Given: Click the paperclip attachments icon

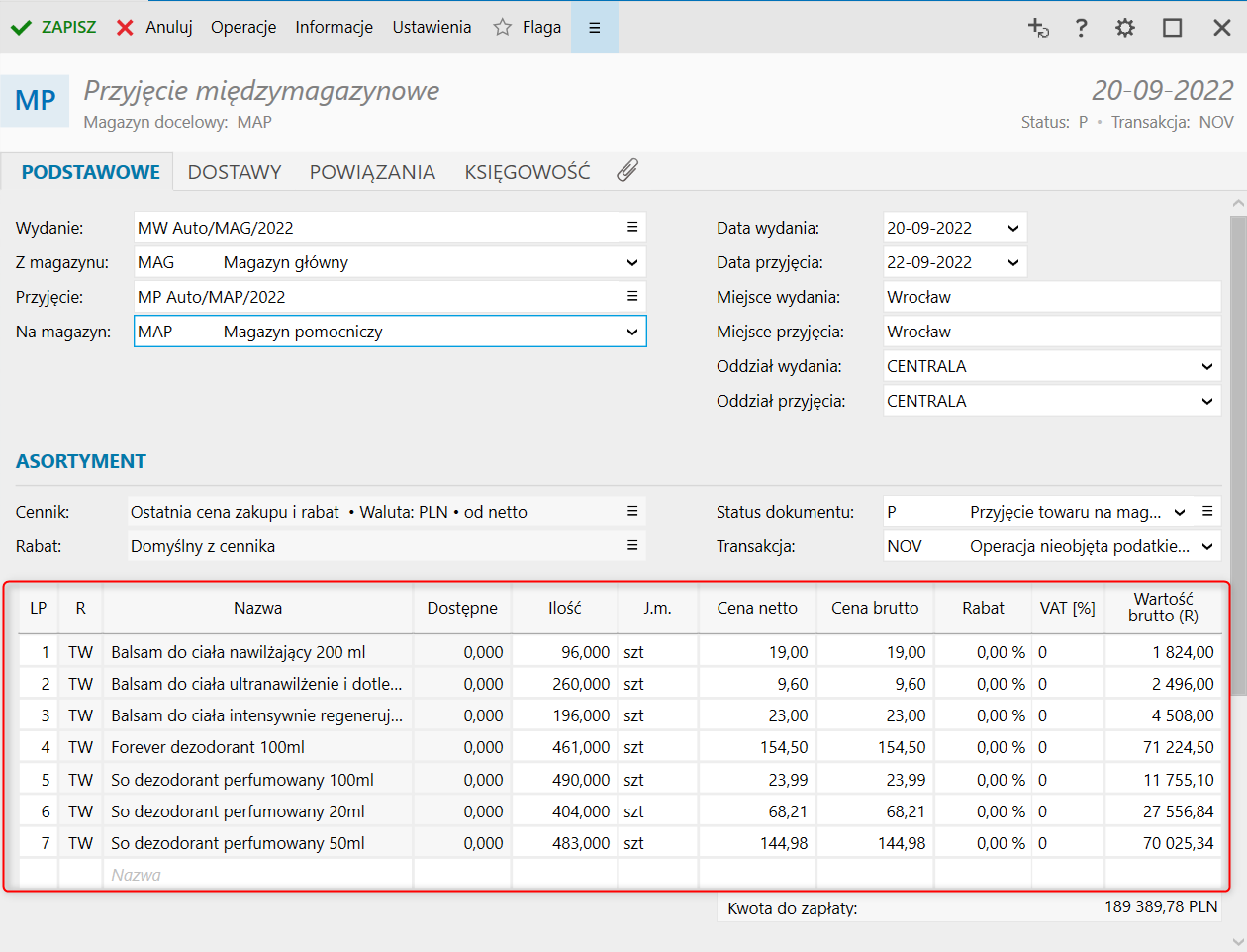Looking at the screenshot, I should [x=627, y=171].
